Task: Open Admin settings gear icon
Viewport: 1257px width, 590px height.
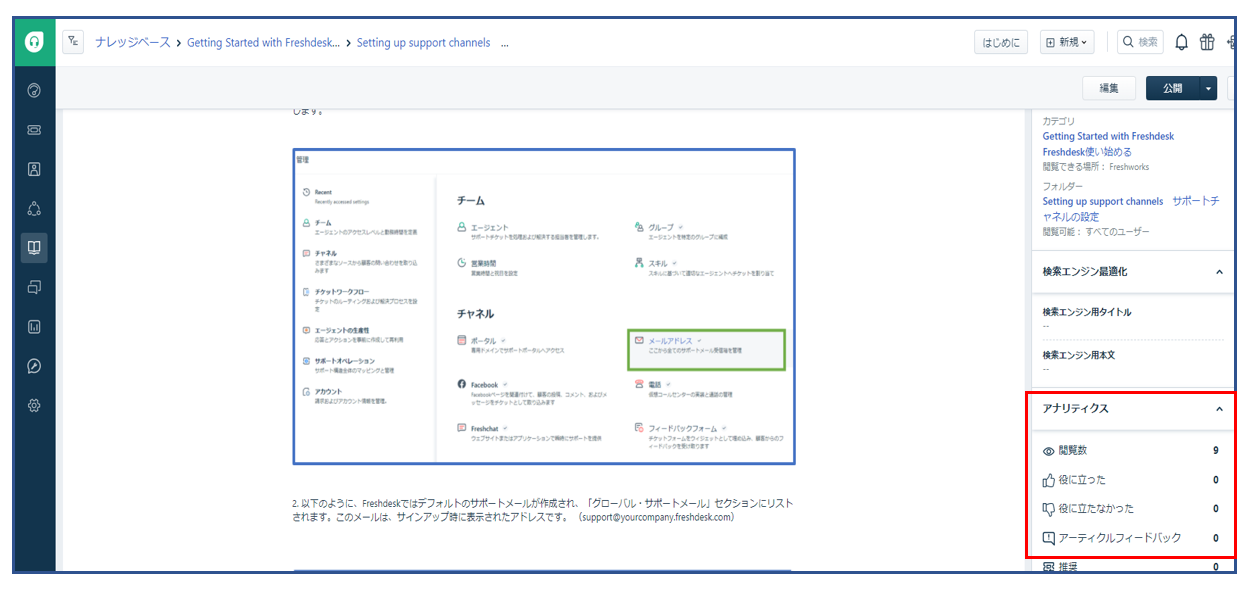Action: pos(34,405)
